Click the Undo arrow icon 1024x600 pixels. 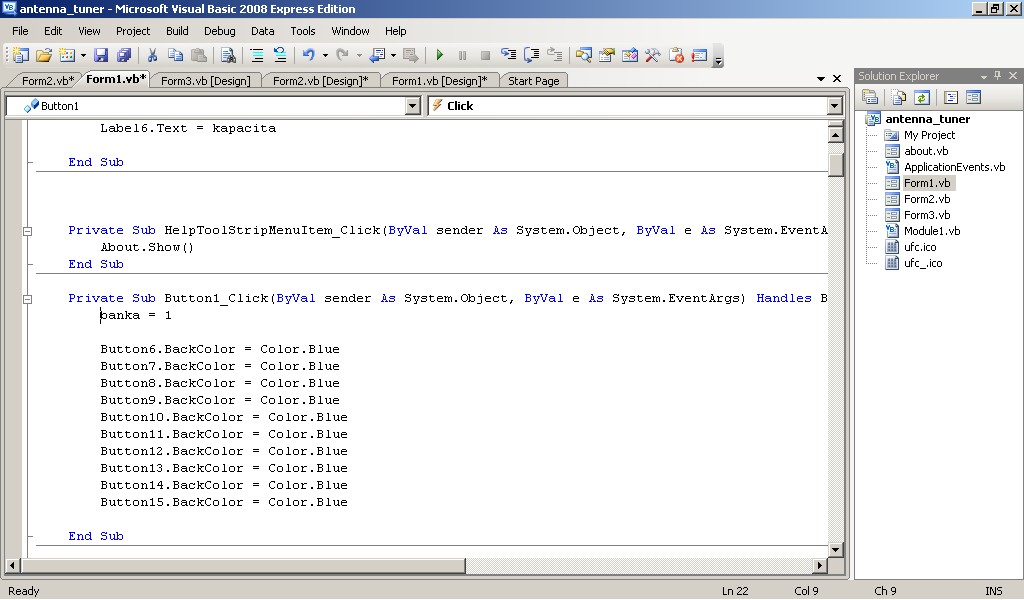click(x=309, y=56)
